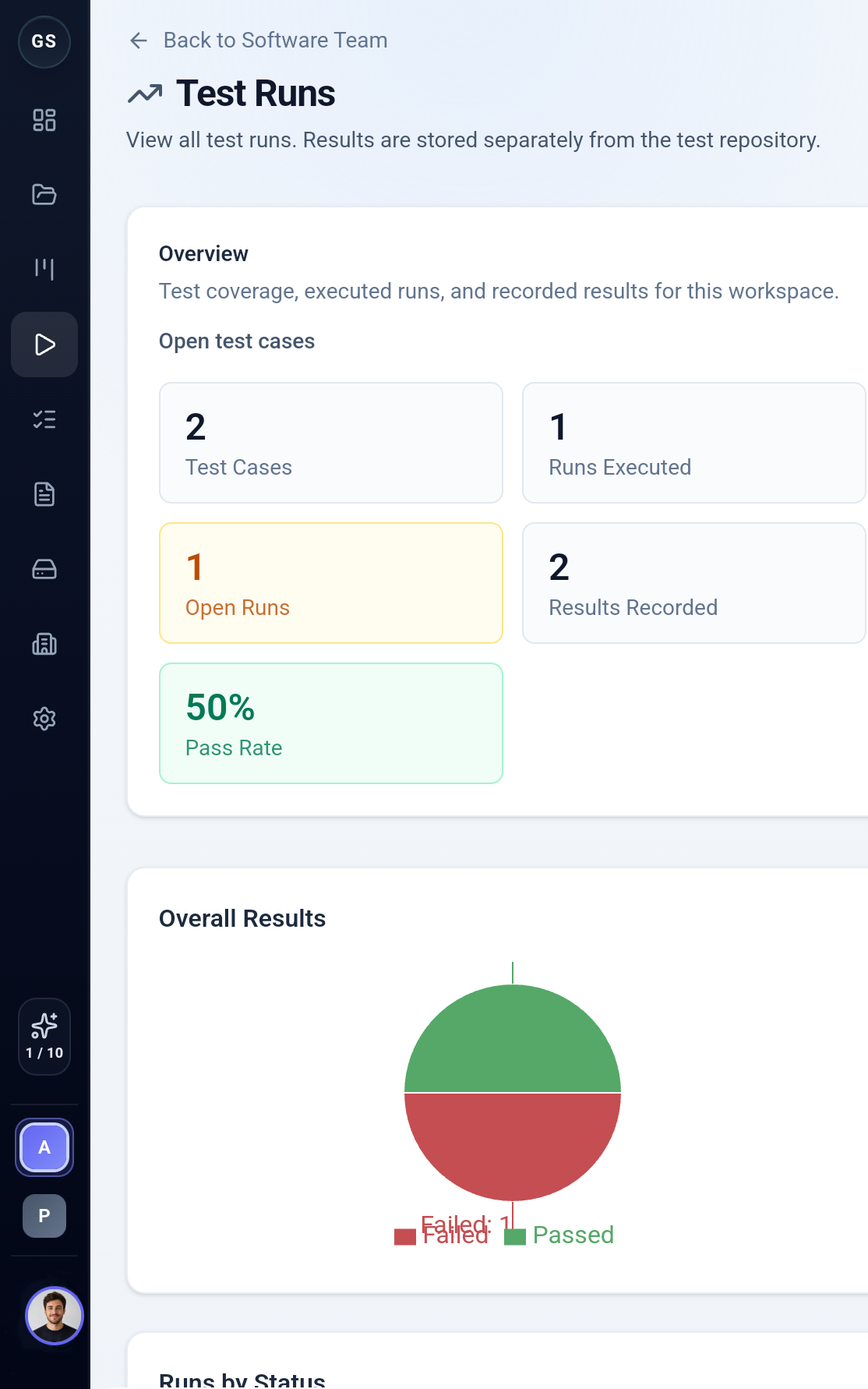Screen dimensions: 868x1389
Task: Select the Test Cases stat card
Action: (331, 443)
